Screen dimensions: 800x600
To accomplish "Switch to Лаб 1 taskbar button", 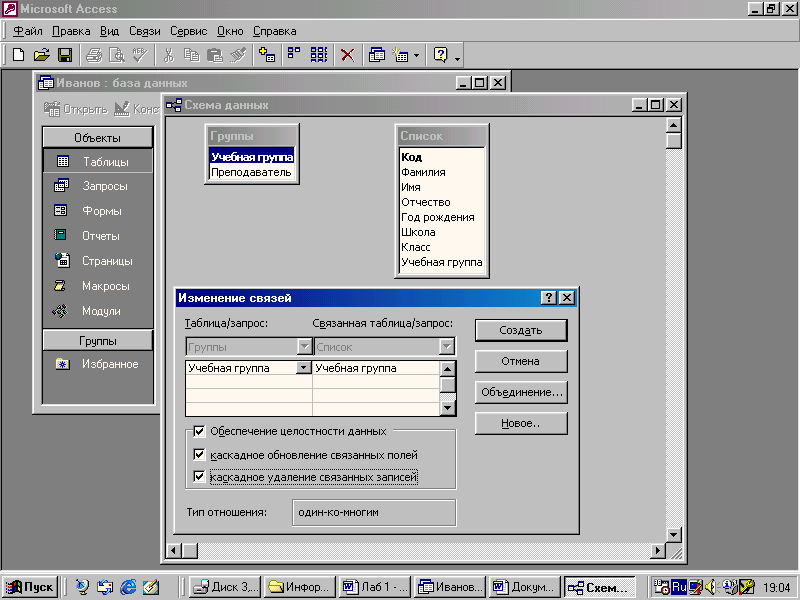I will click(x=375, y=587).
